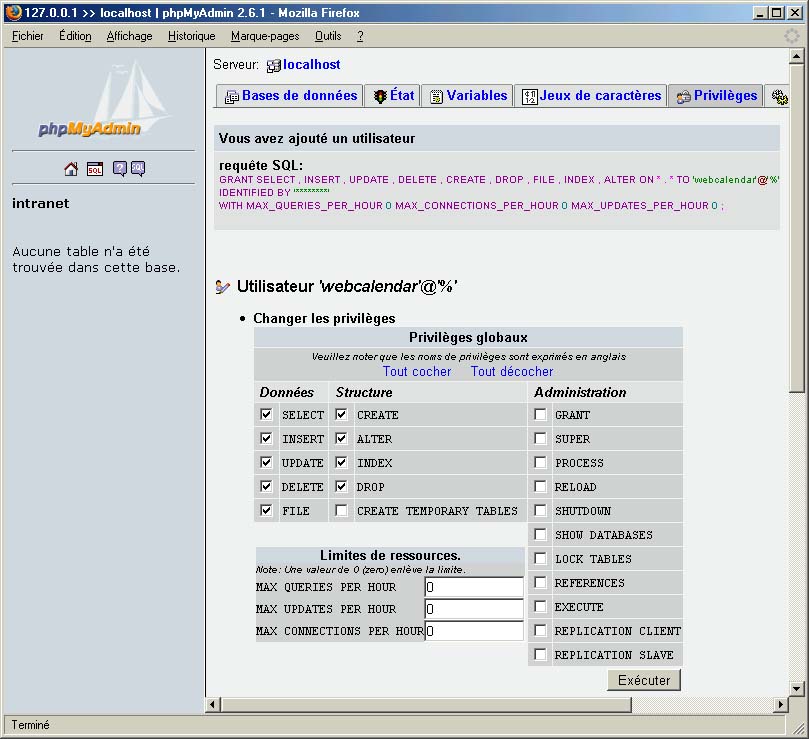This screenshot has height=739, width=809.
Task: Enable CREATE TEMPORARY TABLES privilege
Action: coord(341,510)
